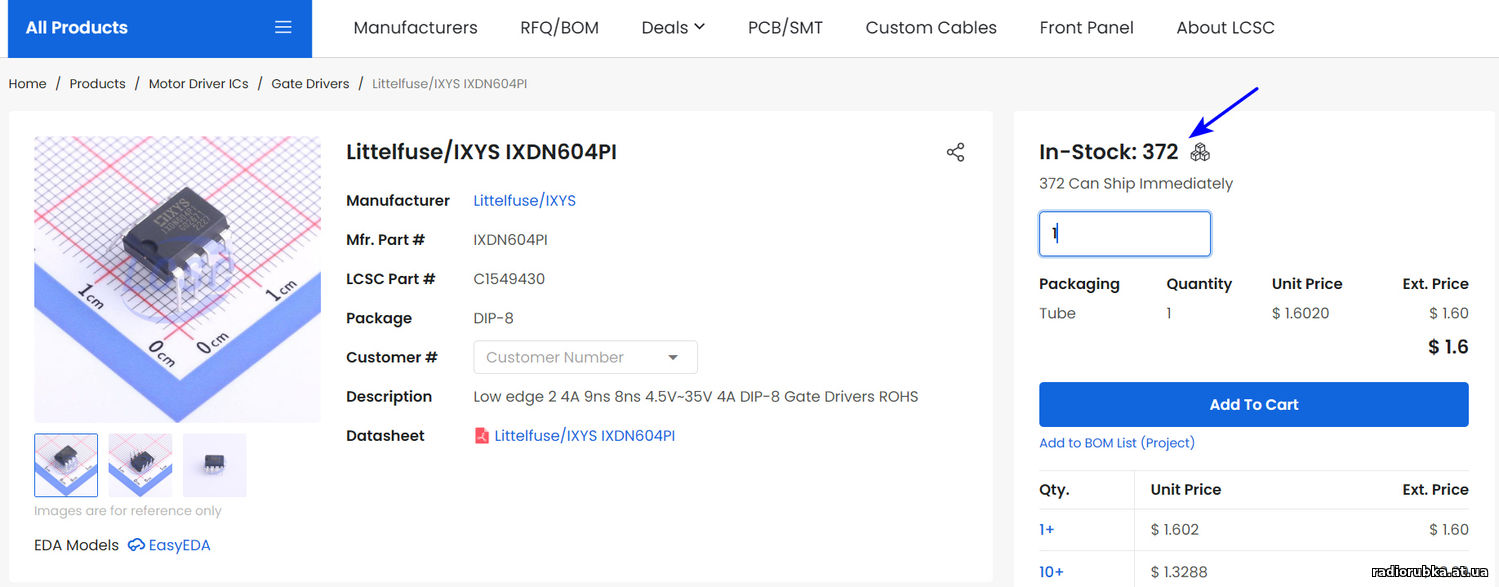Expand the Deals dropdown menu
1499x587 pixels.
673,28
